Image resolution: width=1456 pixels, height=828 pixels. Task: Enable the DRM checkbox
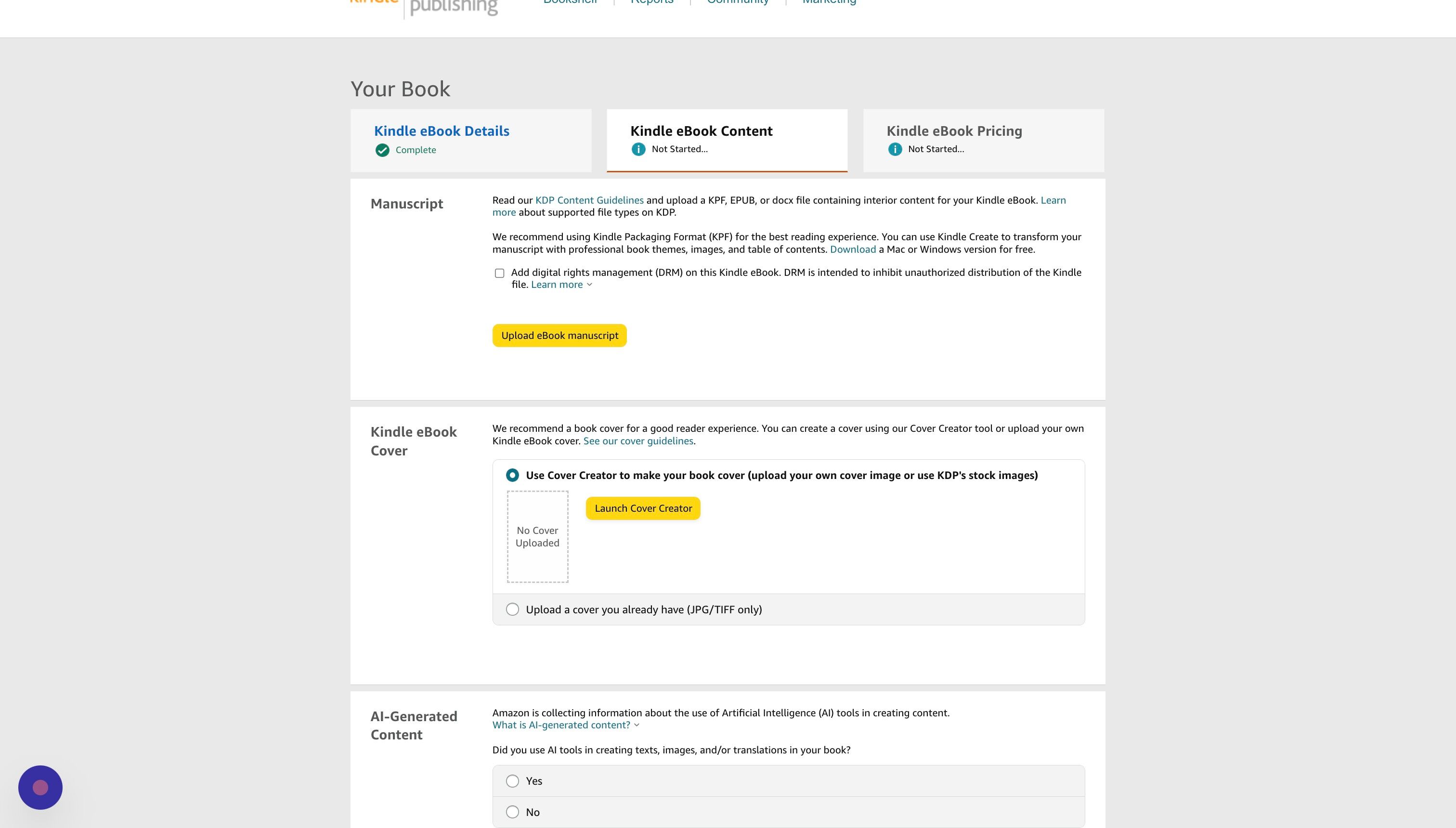[x=499, y=273]
